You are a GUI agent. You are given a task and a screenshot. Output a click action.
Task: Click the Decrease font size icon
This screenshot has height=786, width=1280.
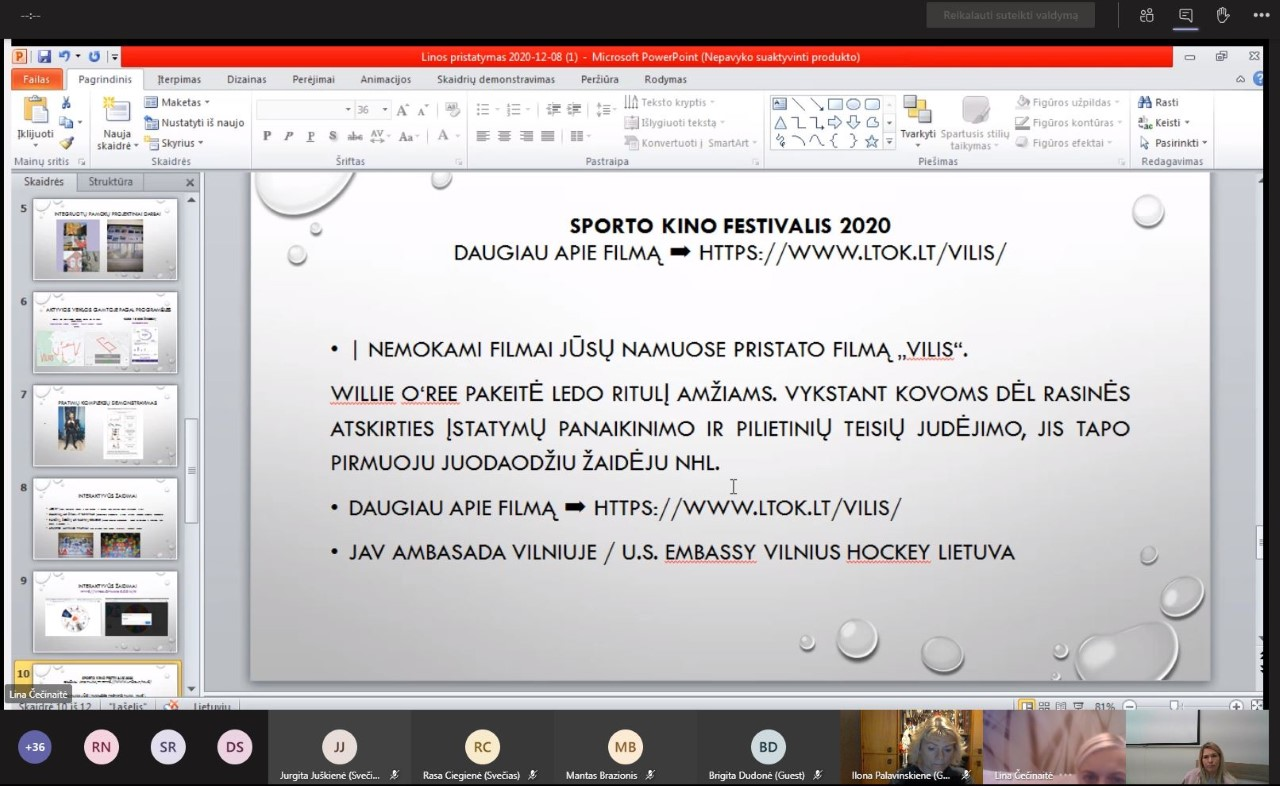423,110
